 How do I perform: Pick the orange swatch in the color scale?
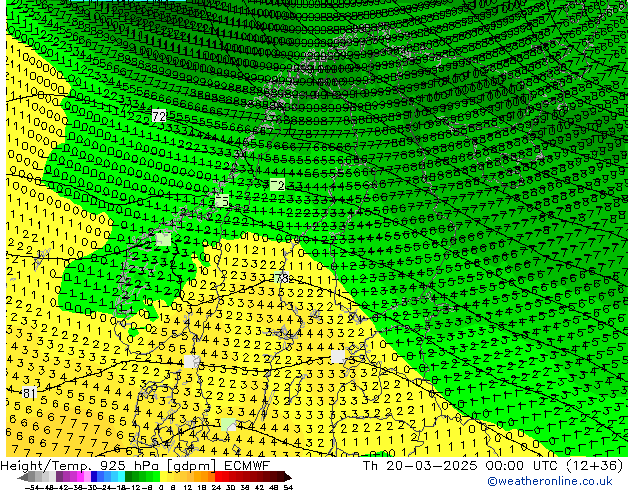tap(204, 477)
